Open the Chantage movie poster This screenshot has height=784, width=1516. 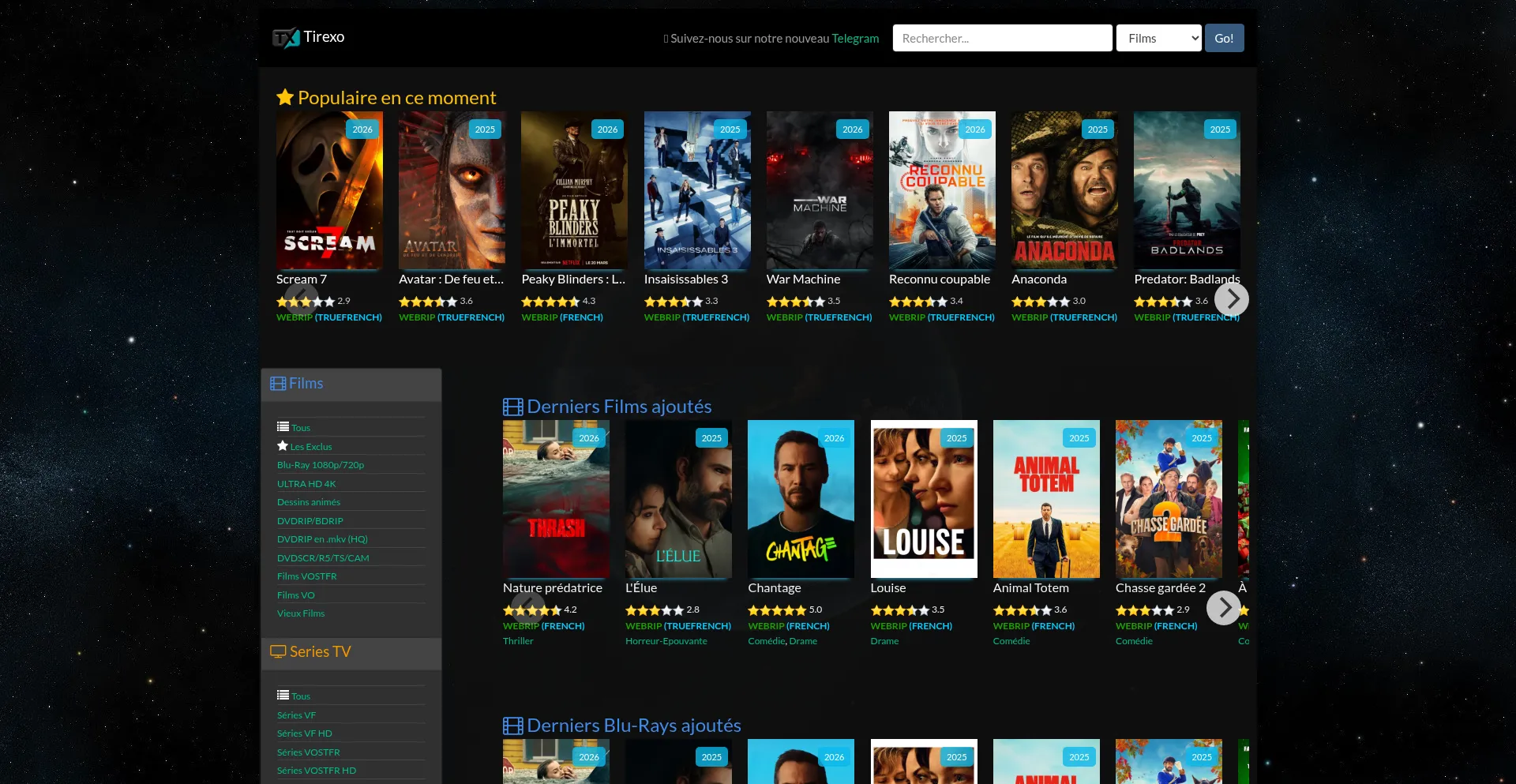click(x=801, y=499)
